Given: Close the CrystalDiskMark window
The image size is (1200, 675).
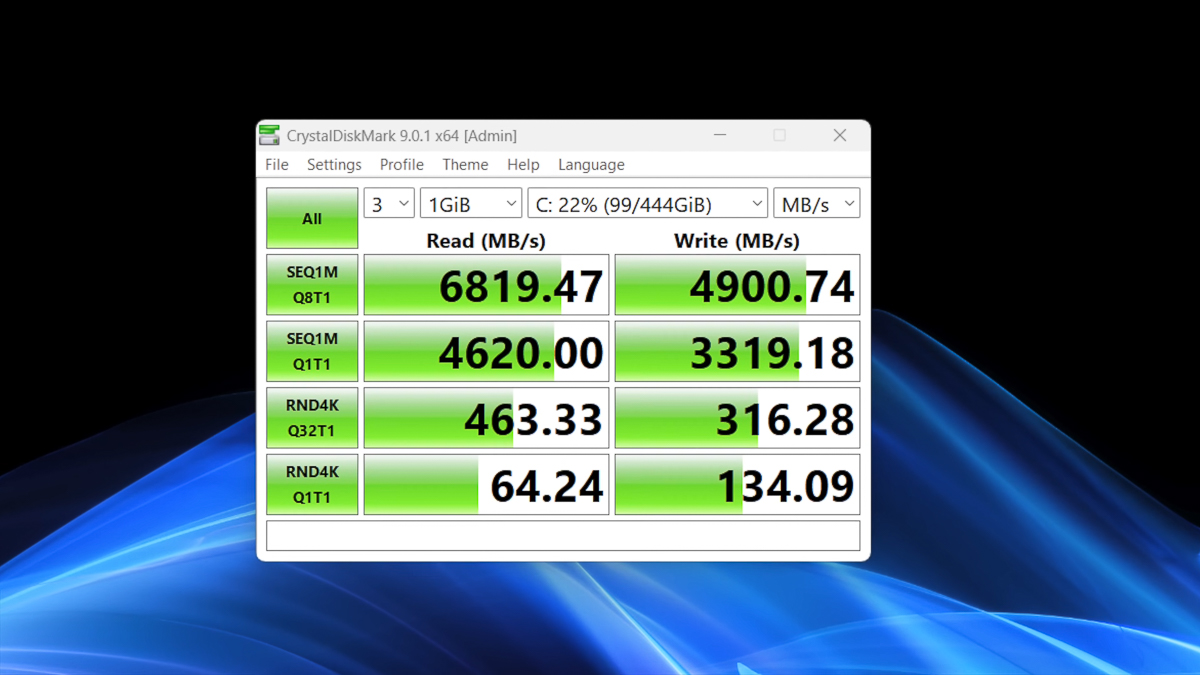Looking at the screenshot, I should pyautogui.click(x=840, y=135).
